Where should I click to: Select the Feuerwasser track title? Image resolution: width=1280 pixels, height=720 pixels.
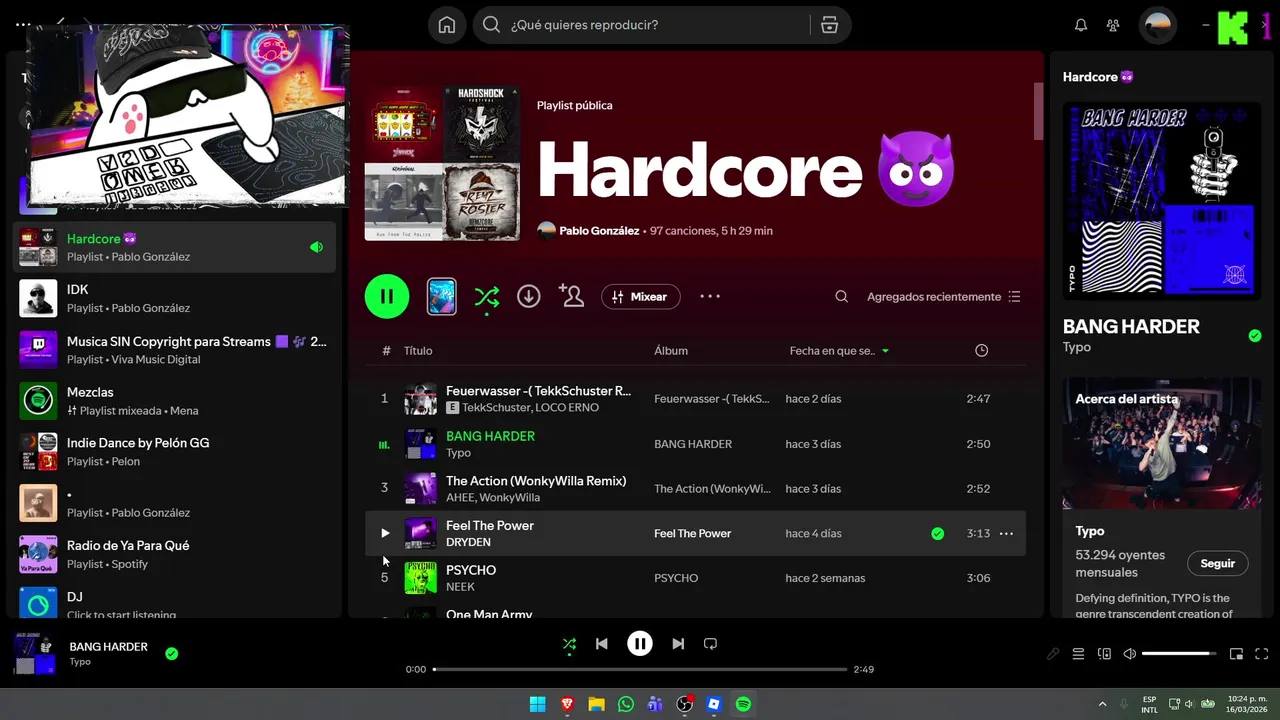point(539,390)
